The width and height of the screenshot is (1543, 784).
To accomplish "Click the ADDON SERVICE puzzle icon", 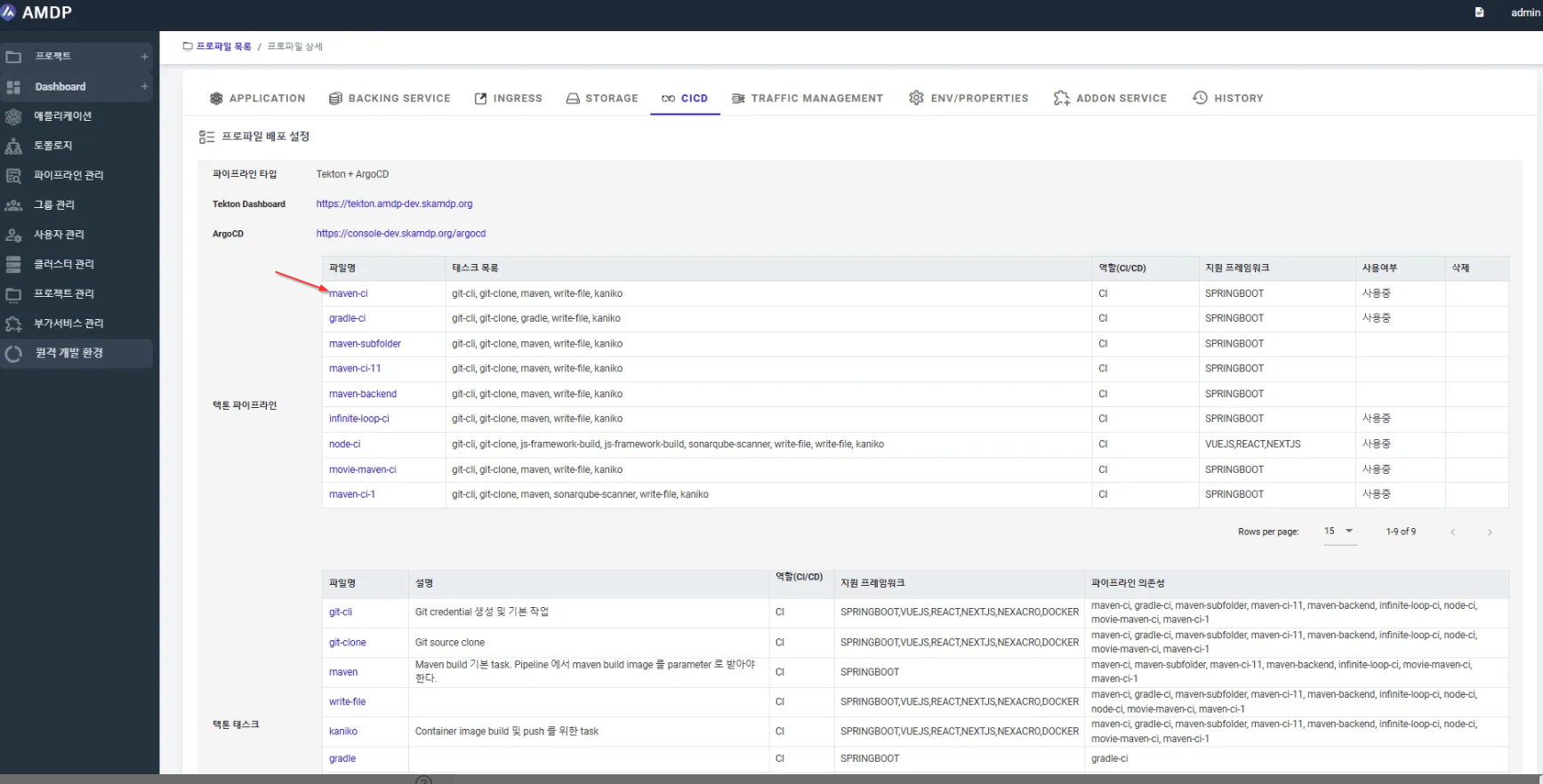I will click(1062, 98).
